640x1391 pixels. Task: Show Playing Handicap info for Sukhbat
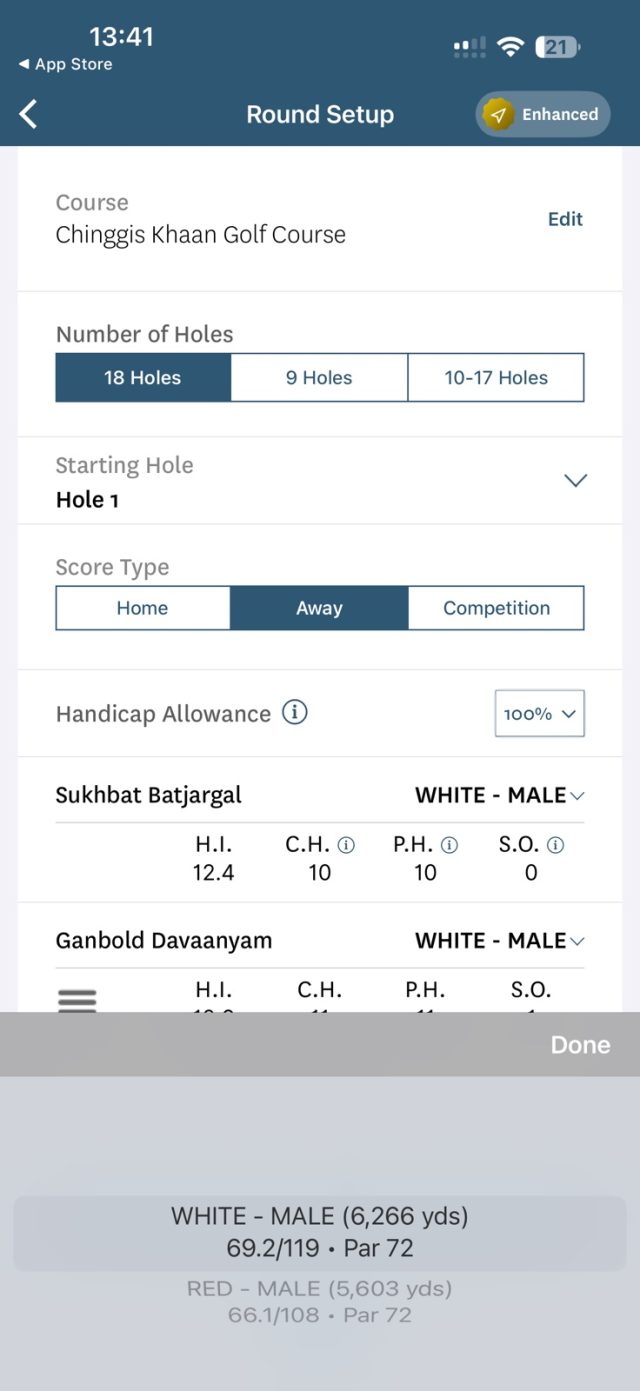pyautogui.click(x=450, y=845)
